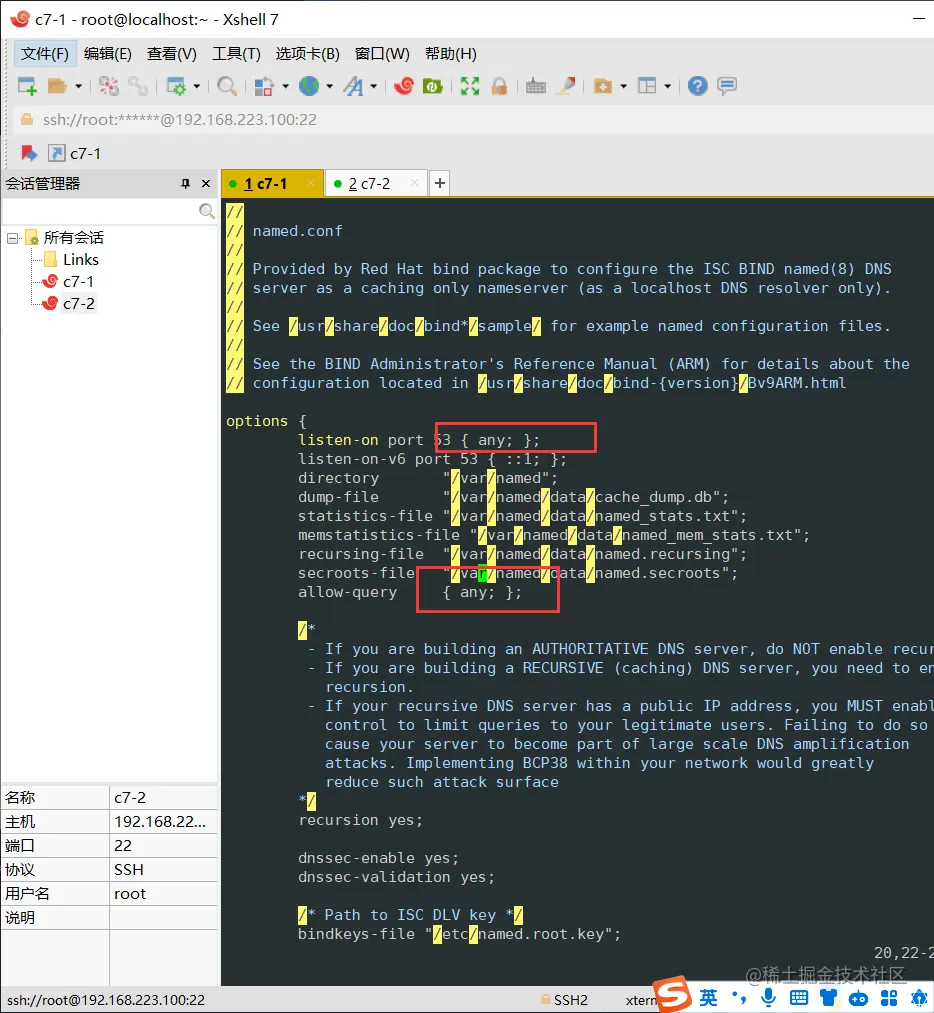Screen dimensions: 934x1013
Task: Click the Open Session folder icon
Action: point(57,86)
